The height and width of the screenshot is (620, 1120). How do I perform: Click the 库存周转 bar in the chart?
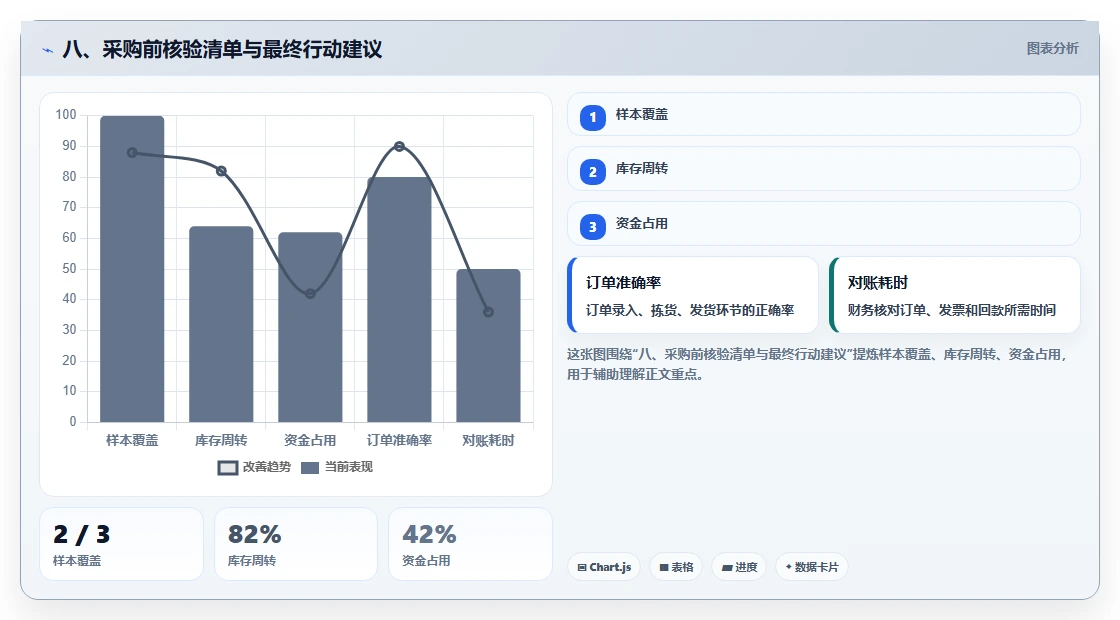pyautogui.click(x=221, y=324)
